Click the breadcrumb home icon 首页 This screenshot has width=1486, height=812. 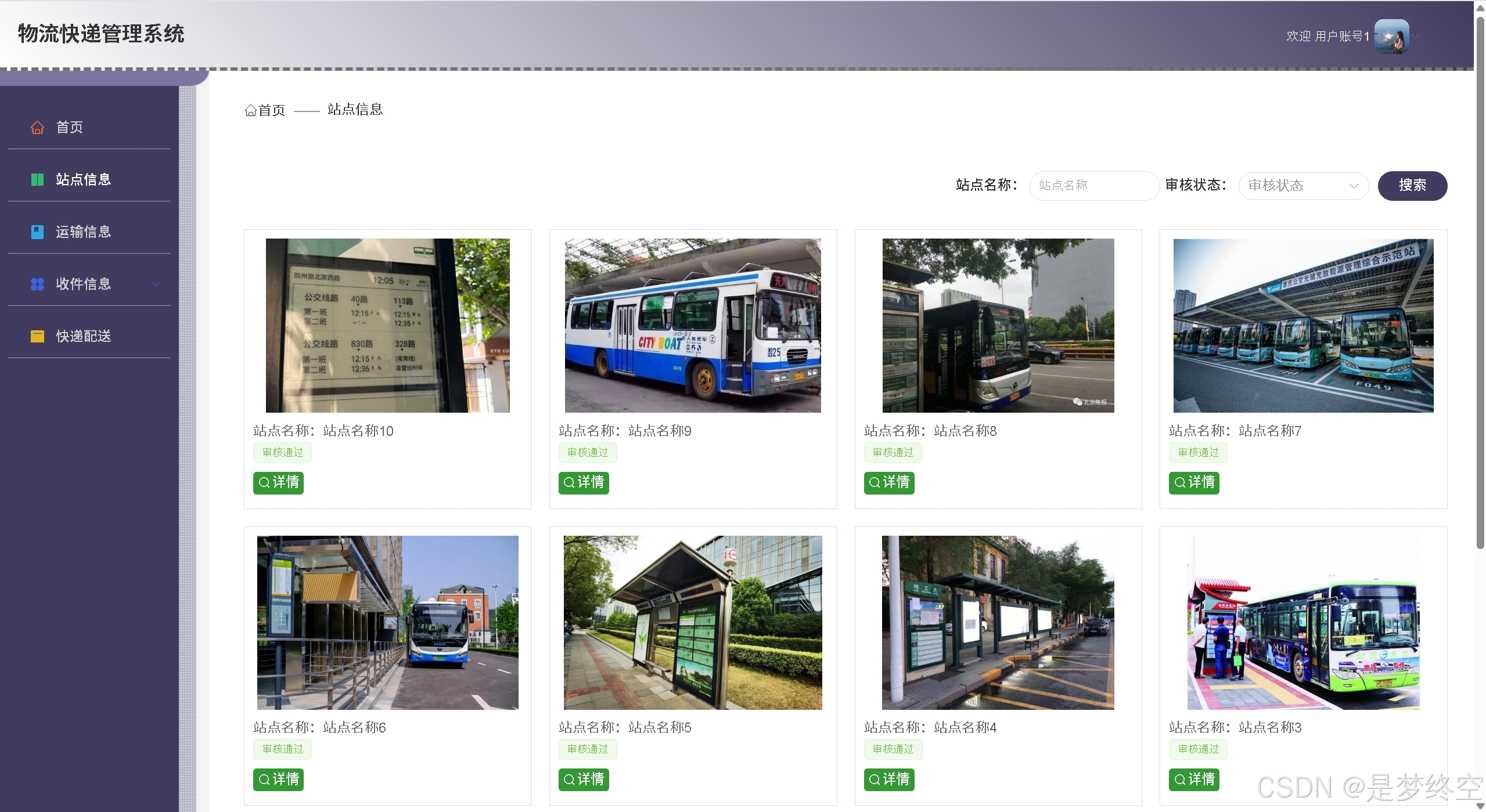[x=250, y=110]
